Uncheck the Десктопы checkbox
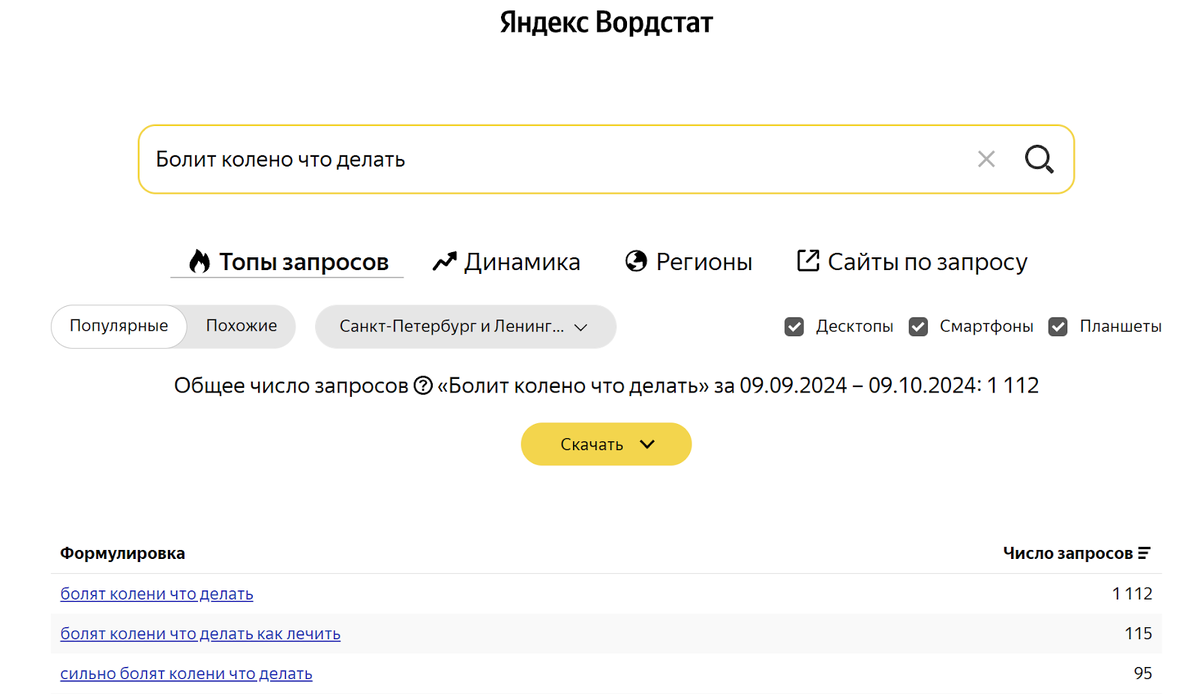 click(x=794, y=326)
